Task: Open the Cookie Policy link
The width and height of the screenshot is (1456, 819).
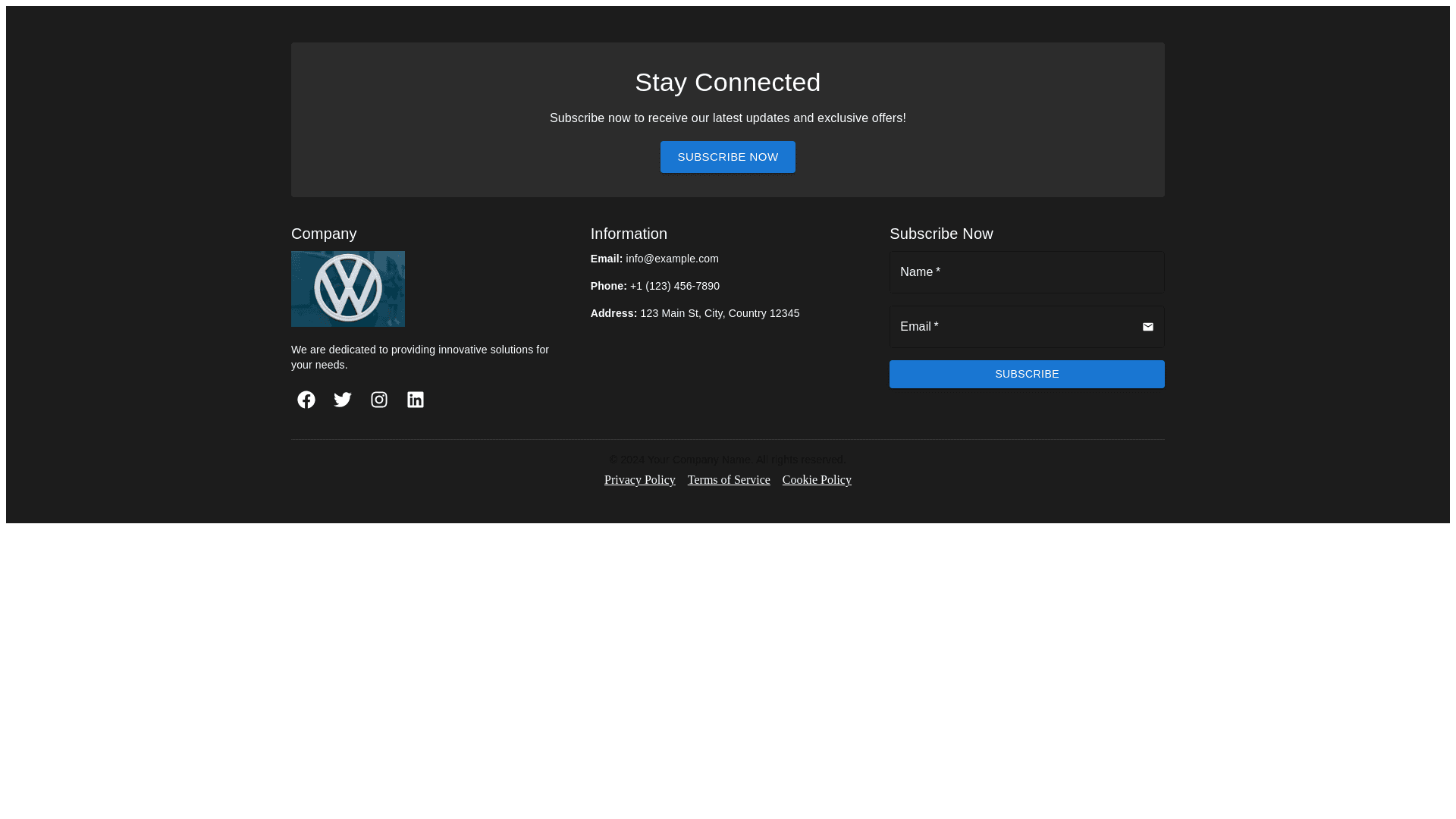Action: click(817, 480)
